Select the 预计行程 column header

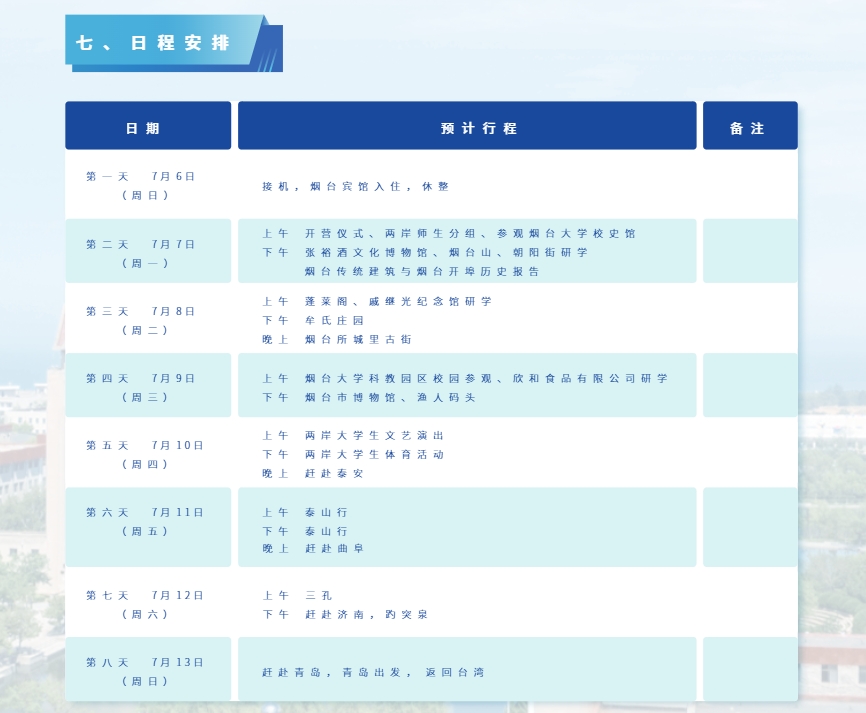(467, 125)
